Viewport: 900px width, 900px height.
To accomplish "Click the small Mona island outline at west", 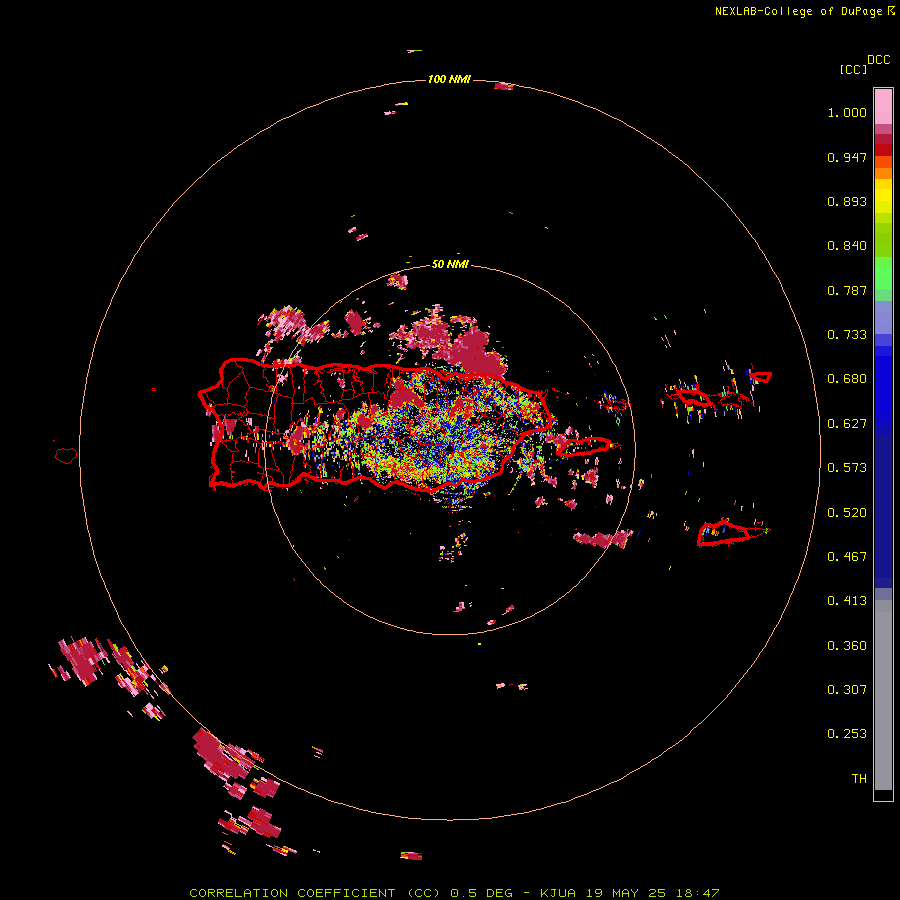I will click(66, 456).
